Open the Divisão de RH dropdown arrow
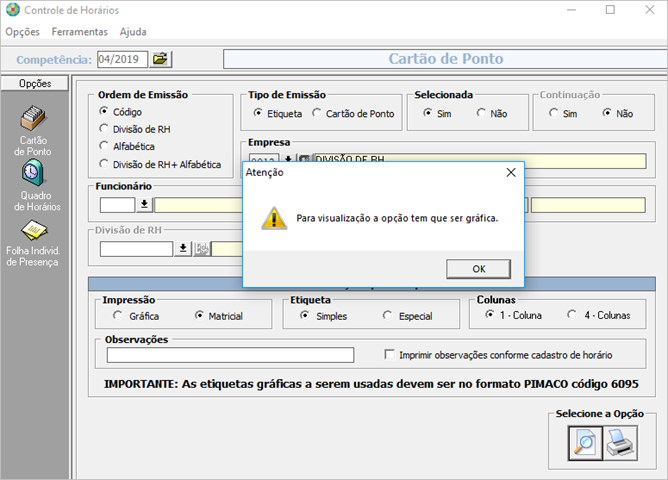The height and width of the screenshot is (480, 668). 183,248
